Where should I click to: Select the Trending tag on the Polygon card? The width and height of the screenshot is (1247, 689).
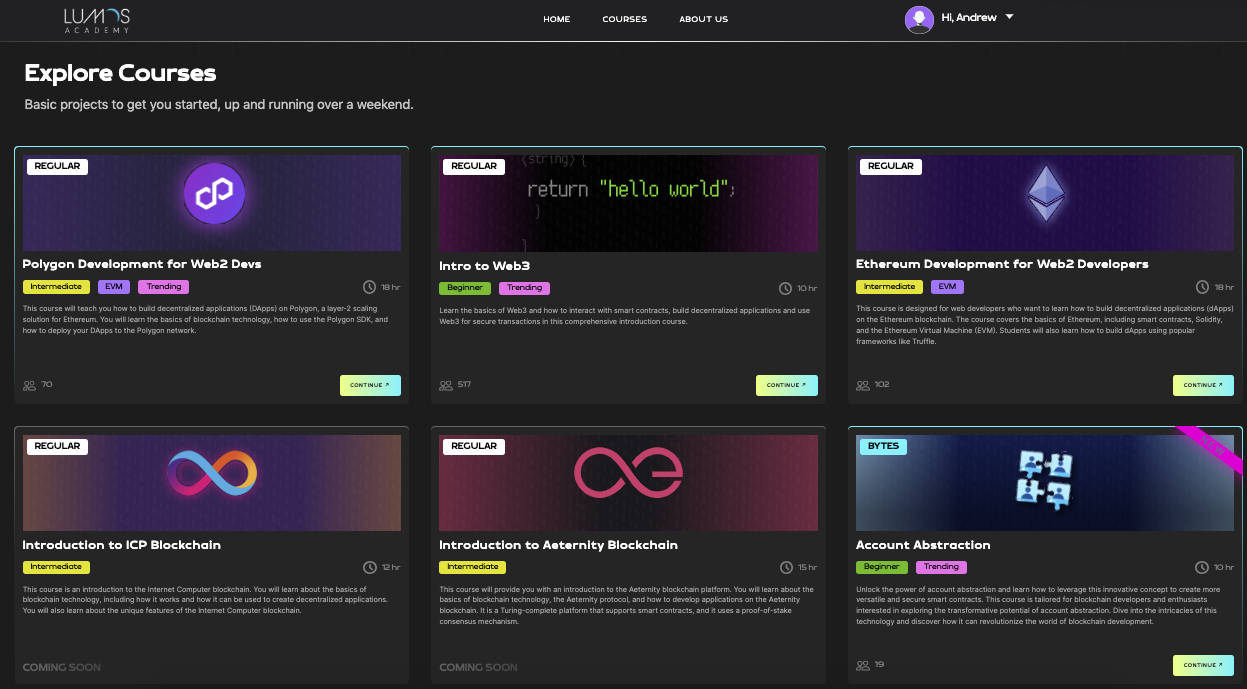tap(163, 287)
